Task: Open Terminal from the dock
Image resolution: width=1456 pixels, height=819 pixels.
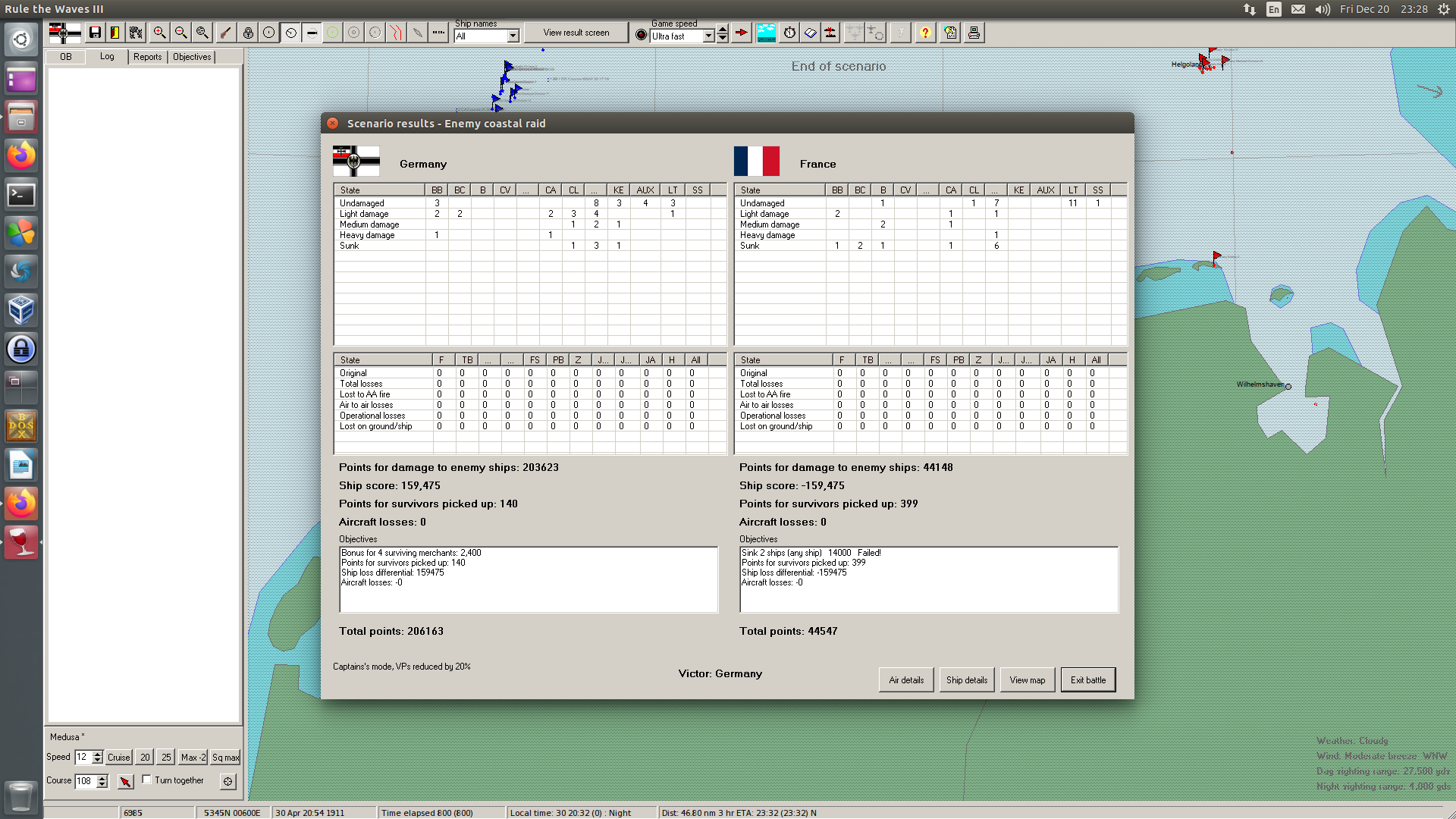Action: click(21, 194)
